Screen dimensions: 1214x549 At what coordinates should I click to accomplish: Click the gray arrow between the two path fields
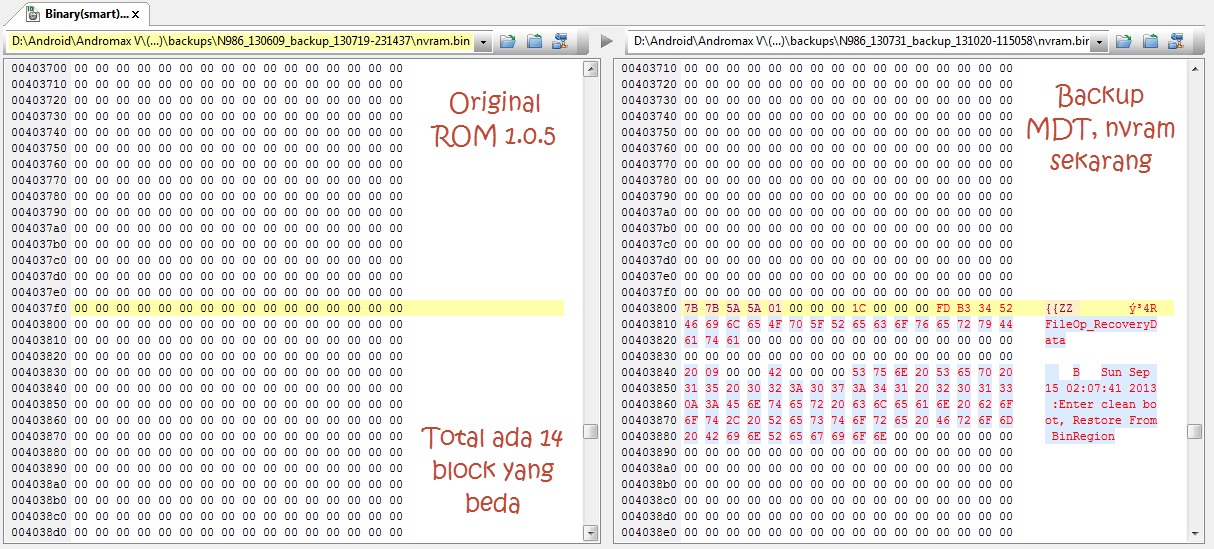pos(606,41)
